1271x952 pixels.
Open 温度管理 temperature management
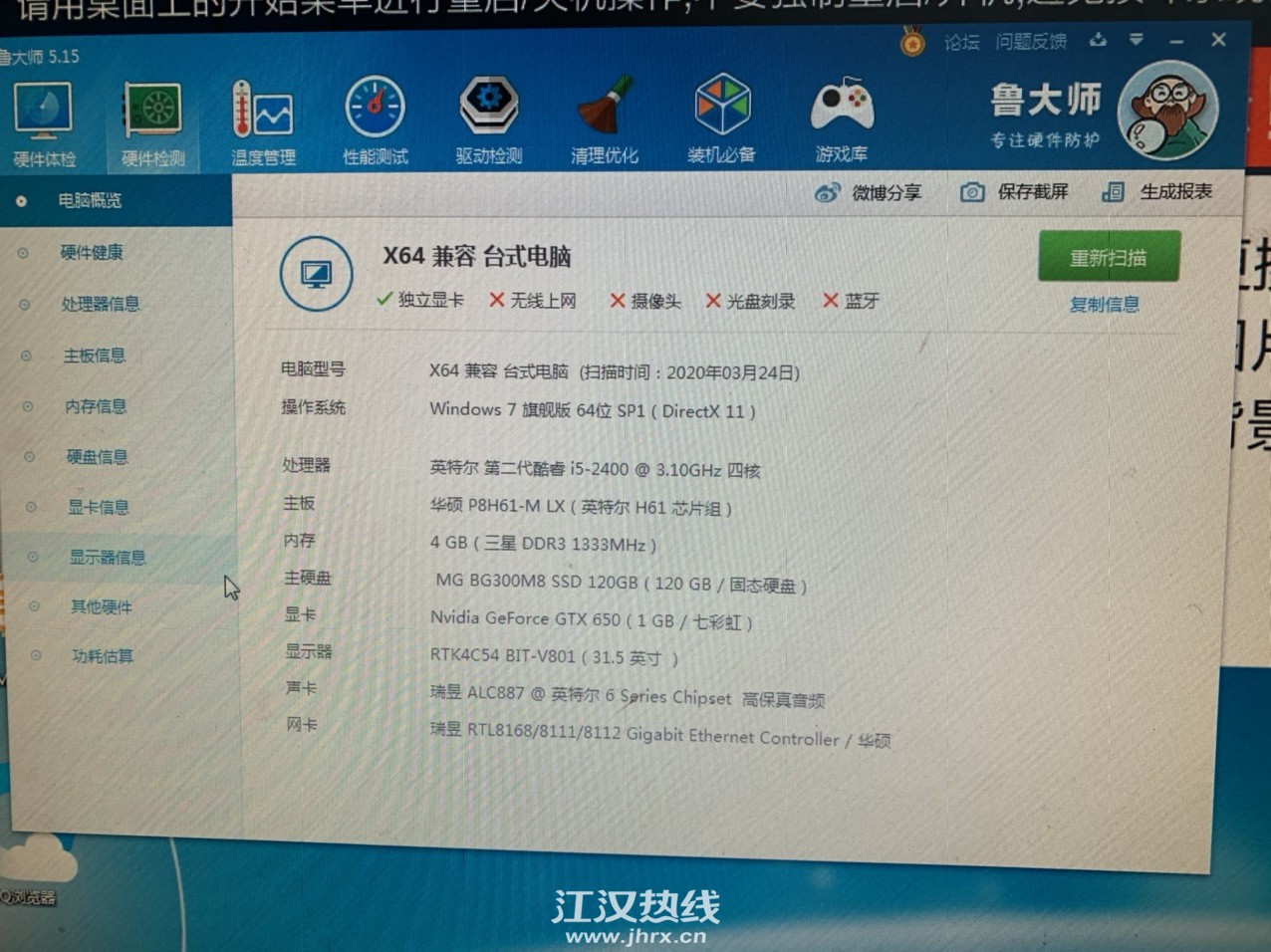[x=263, y=123]
